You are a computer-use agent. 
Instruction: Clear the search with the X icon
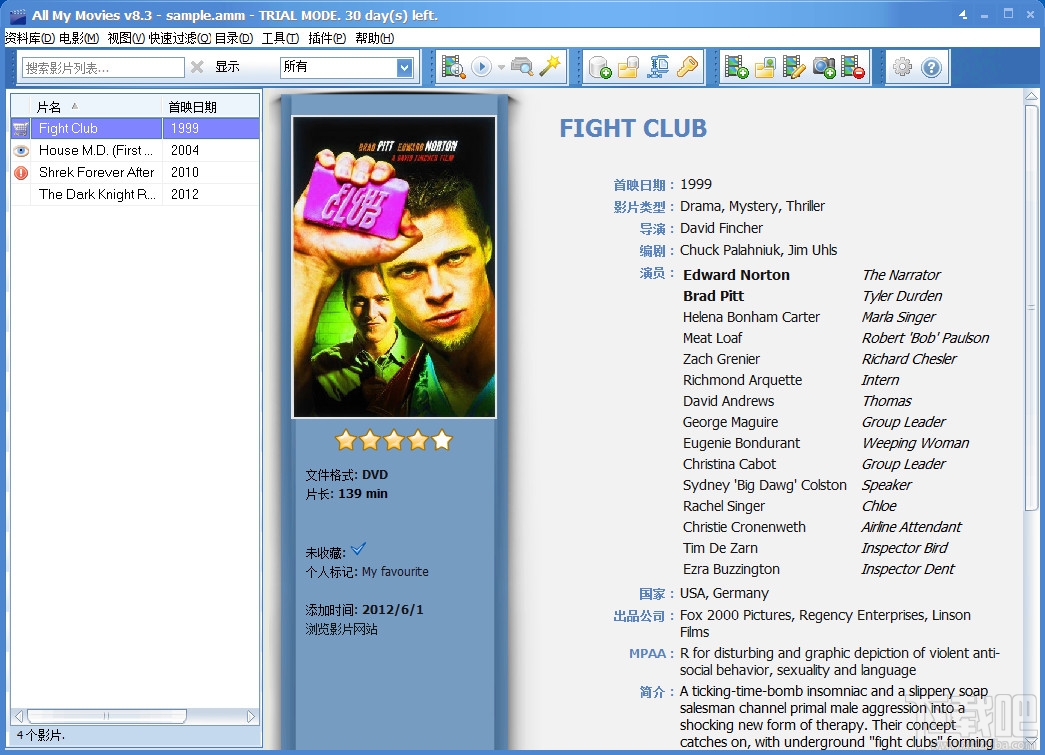tap(197, 67)
